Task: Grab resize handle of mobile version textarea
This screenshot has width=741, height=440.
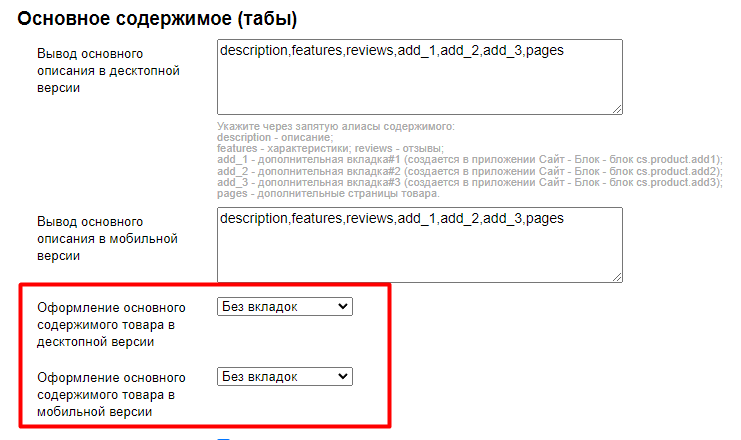Action: coord(617,277)
